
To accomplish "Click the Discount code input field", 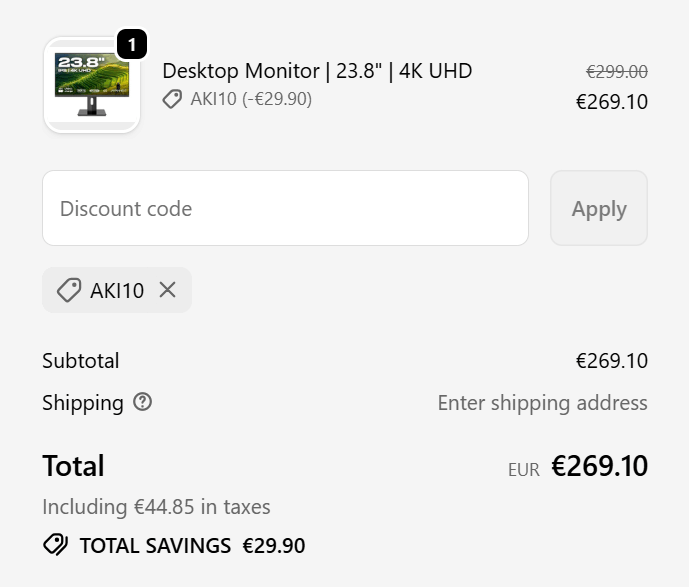I will point(285,208).
